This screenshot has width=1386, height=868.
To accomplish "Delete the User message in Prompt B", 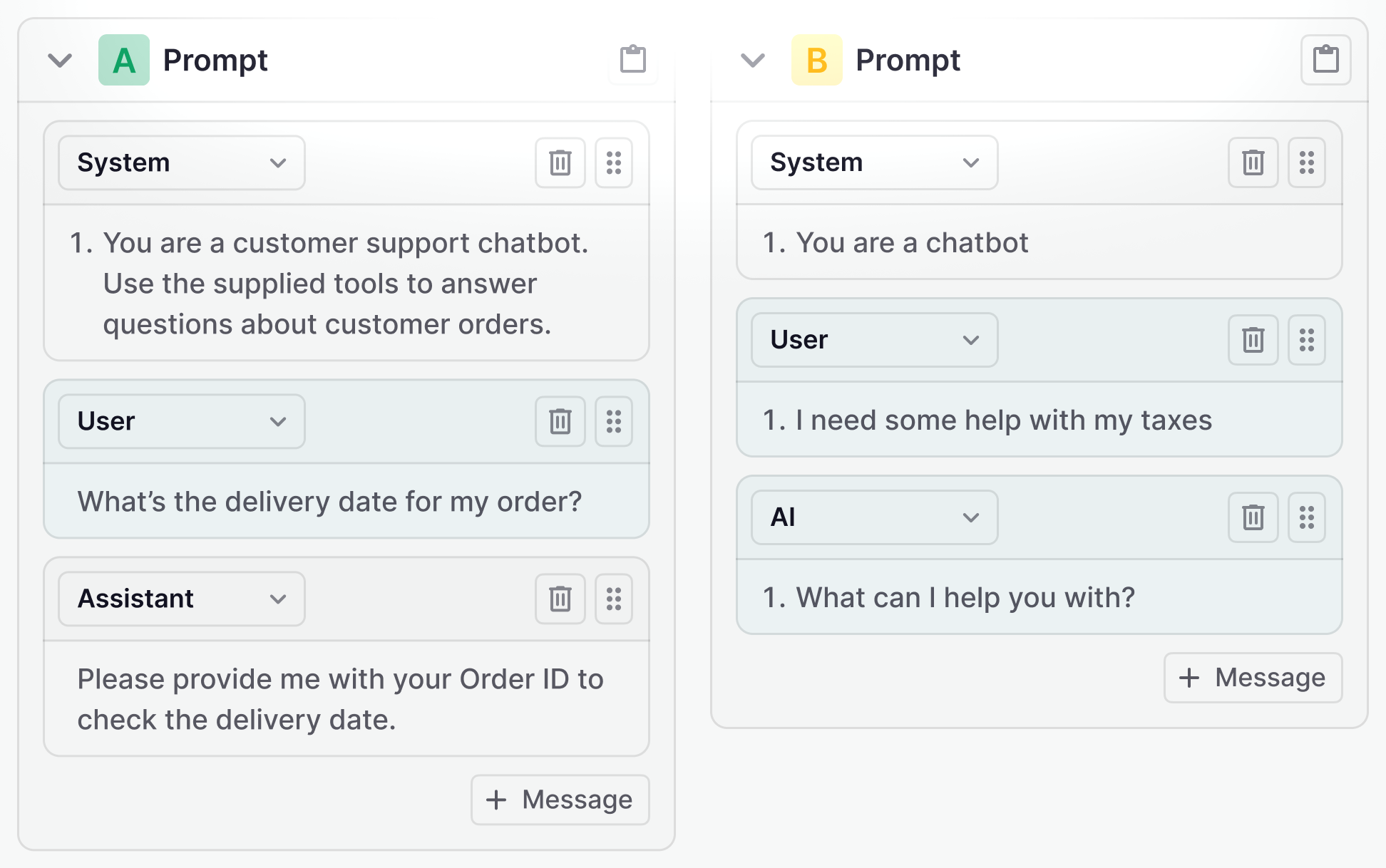I will click(x=1253, y=340).
